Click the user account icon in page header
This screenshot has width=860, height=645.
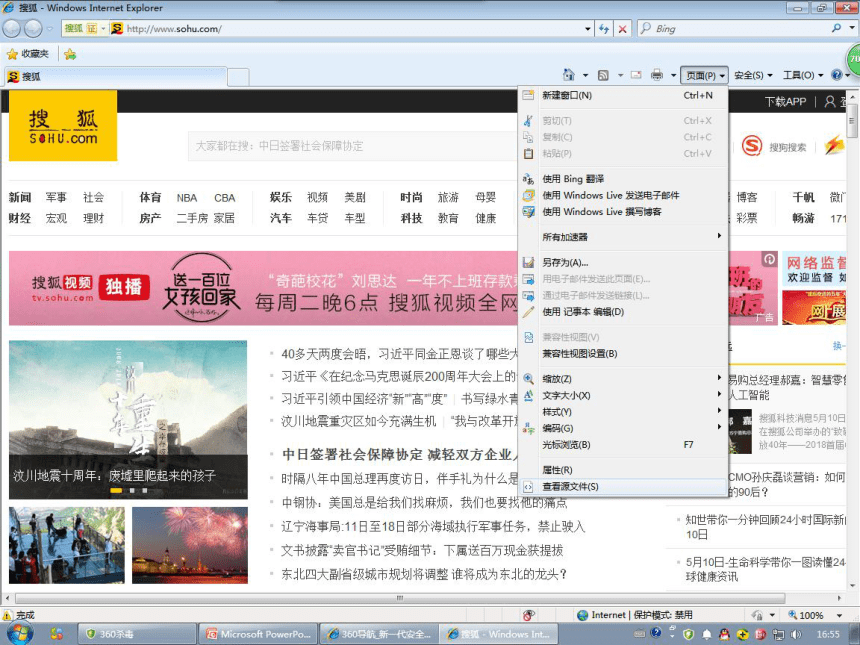(830, 101)
